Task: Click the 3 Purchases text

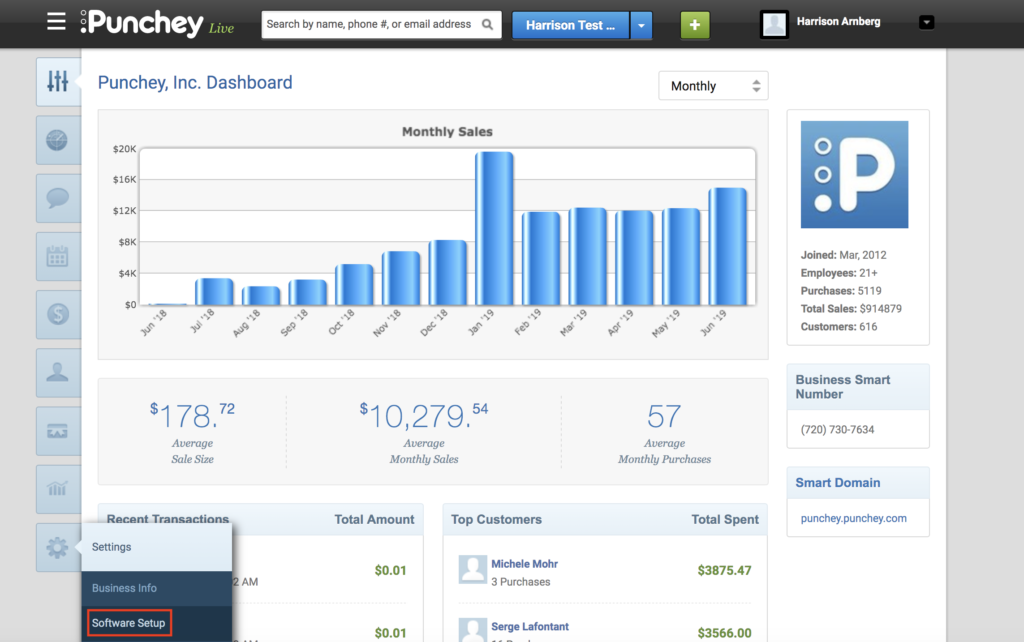Action: point(520,581)
